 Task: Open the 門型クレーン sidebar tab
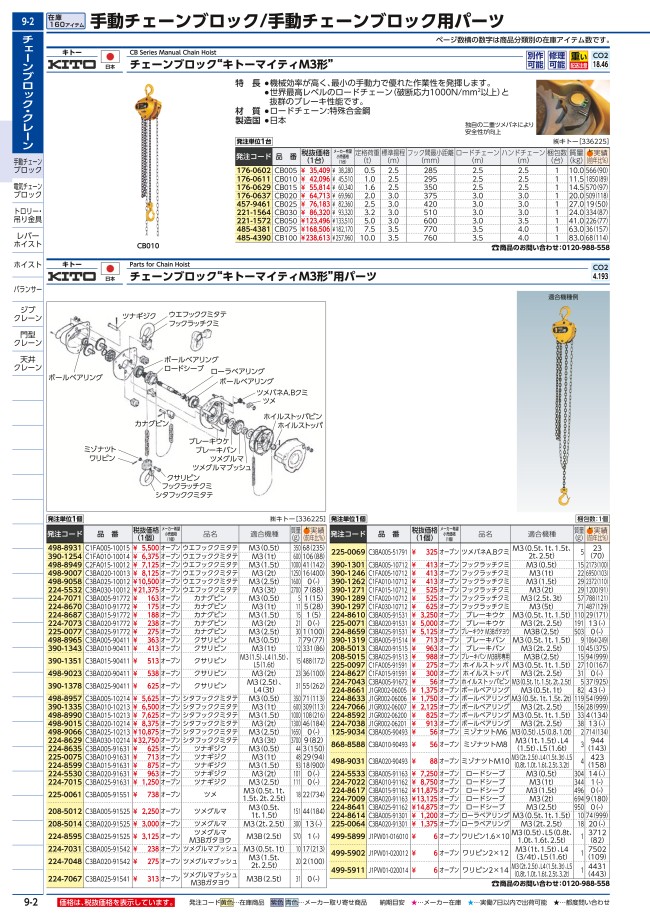[x=28, y=338]
